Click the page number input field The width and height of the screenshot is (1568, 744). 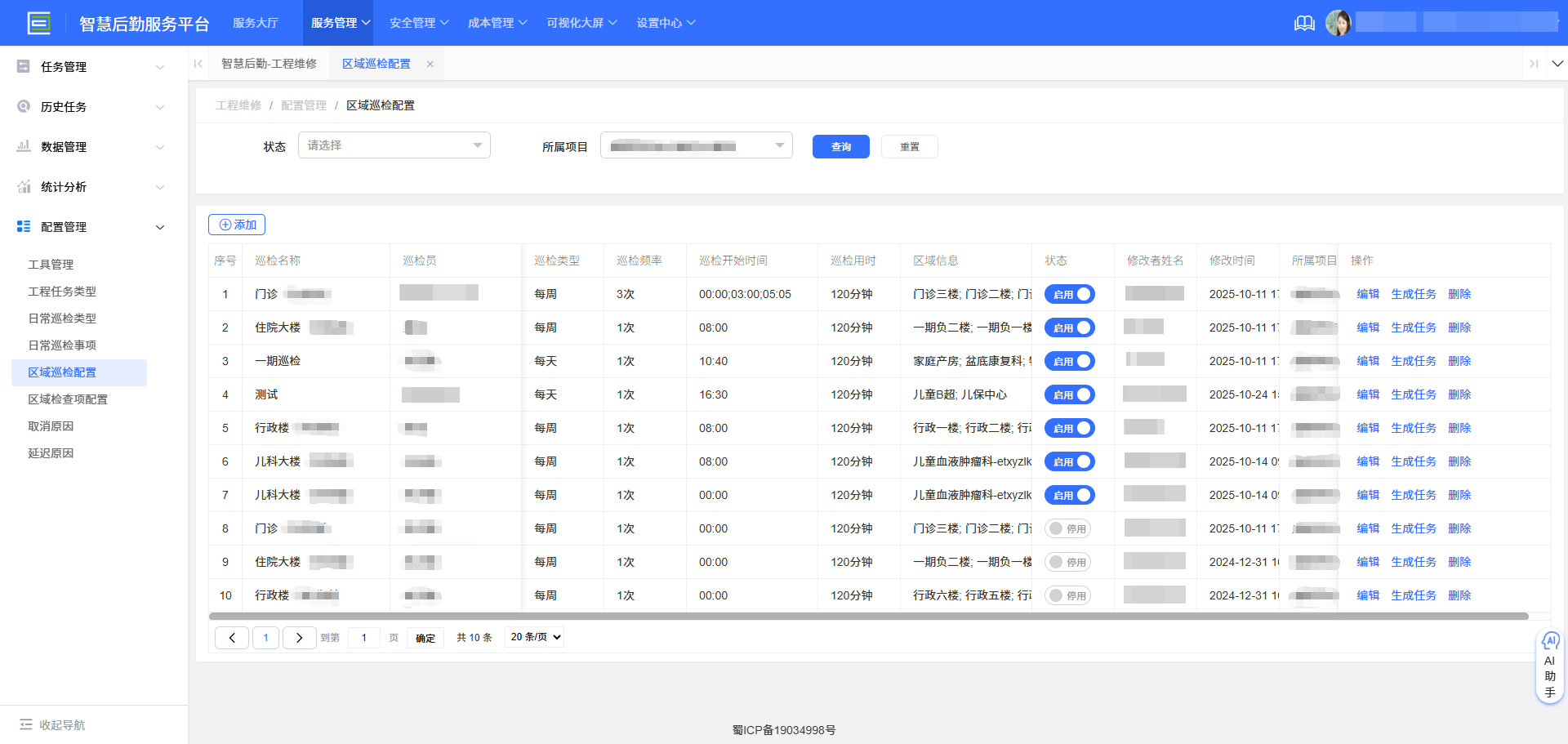click(x=364, y=637)
